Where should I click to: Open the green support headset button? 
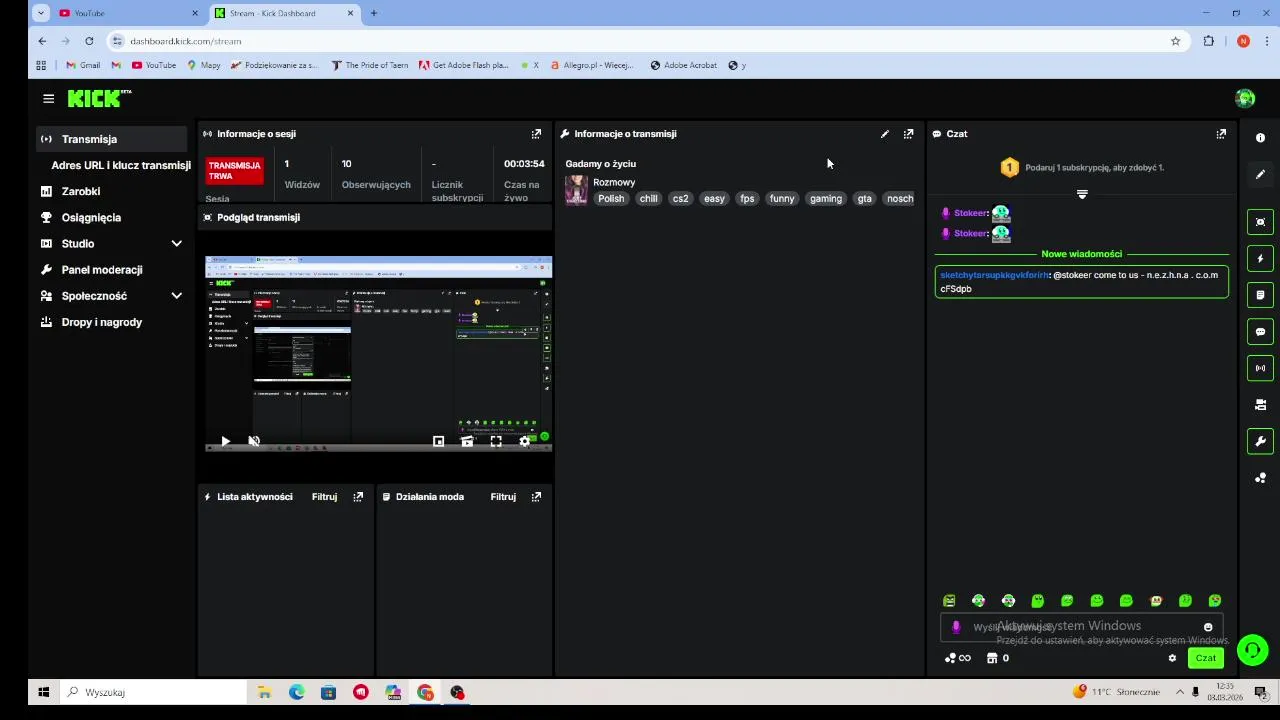pyautogui.click(x=1252, y=650)
